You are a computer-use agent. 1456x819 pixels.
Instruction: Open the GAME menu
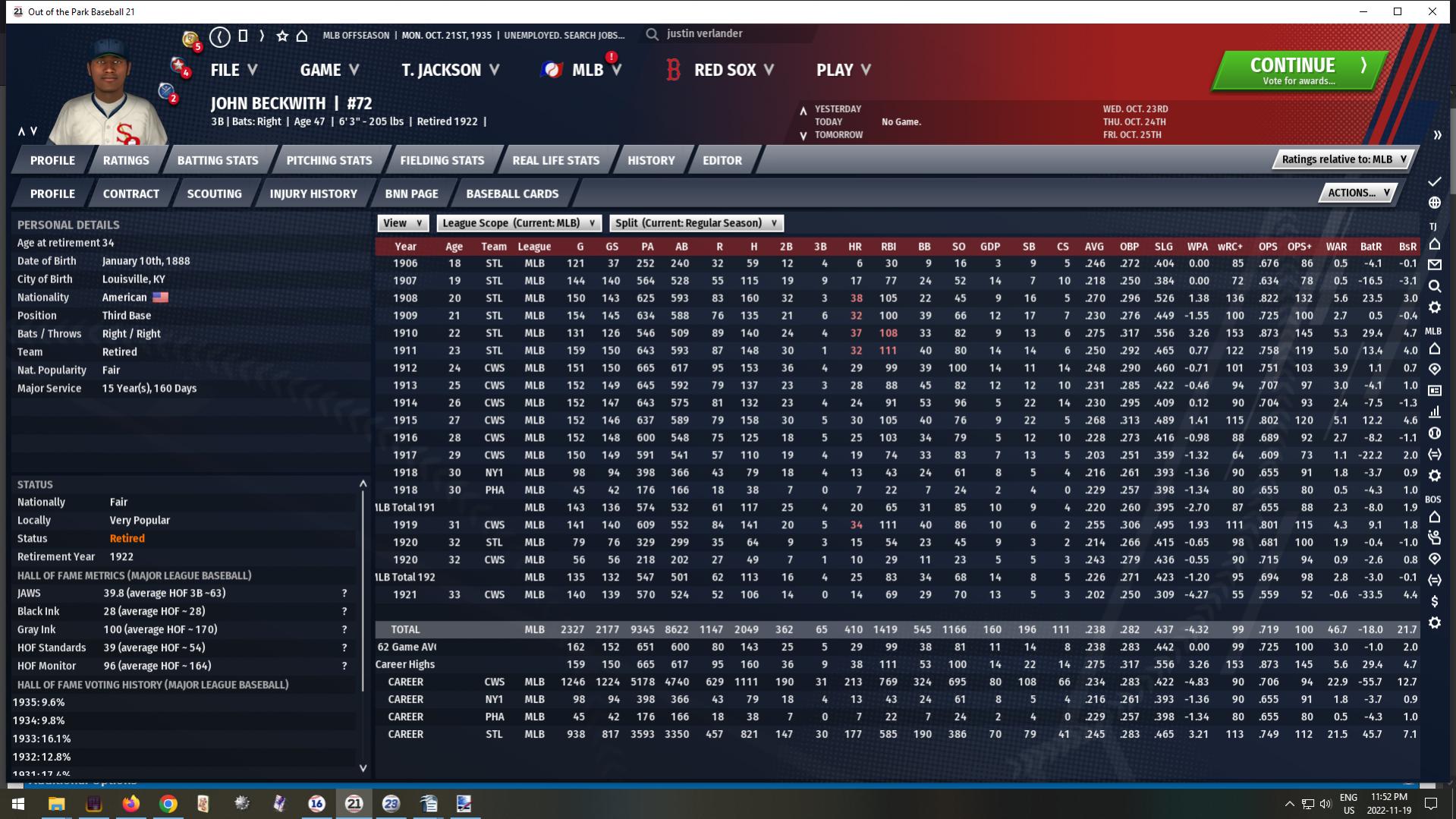pyautogui.click(x=329, y=70)
